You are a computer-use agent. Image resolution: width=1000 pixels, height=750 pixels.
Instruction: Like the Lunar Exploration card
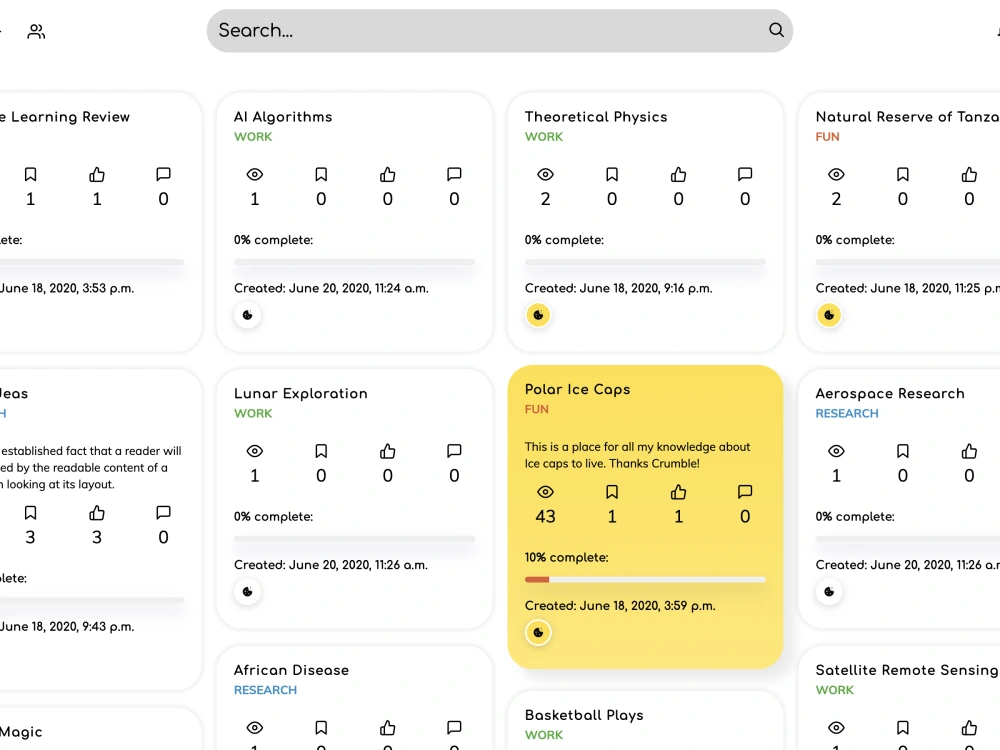[387, 451]
